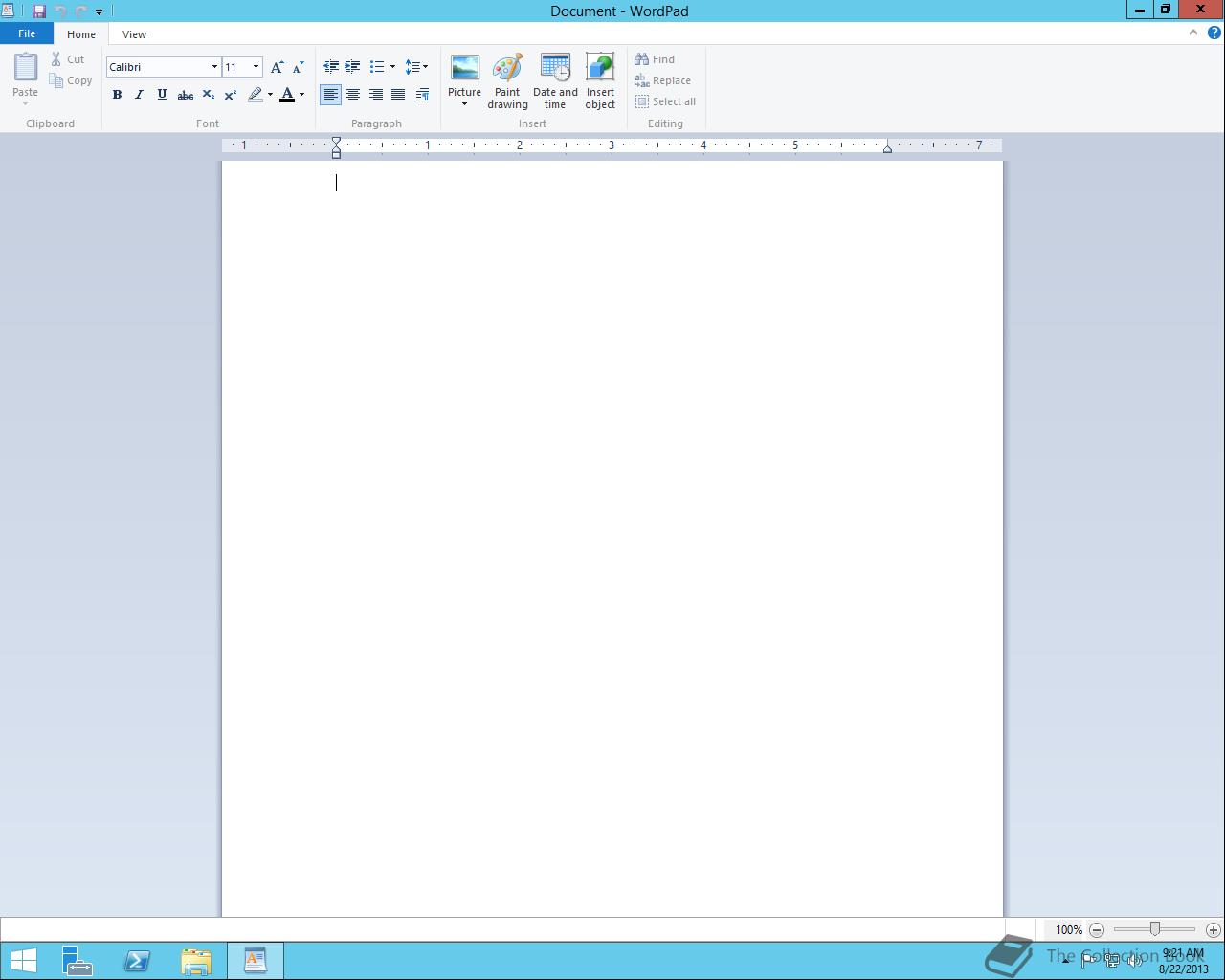
Task: Minimize the ribbon with the chevron
Action: [1192, 33]
